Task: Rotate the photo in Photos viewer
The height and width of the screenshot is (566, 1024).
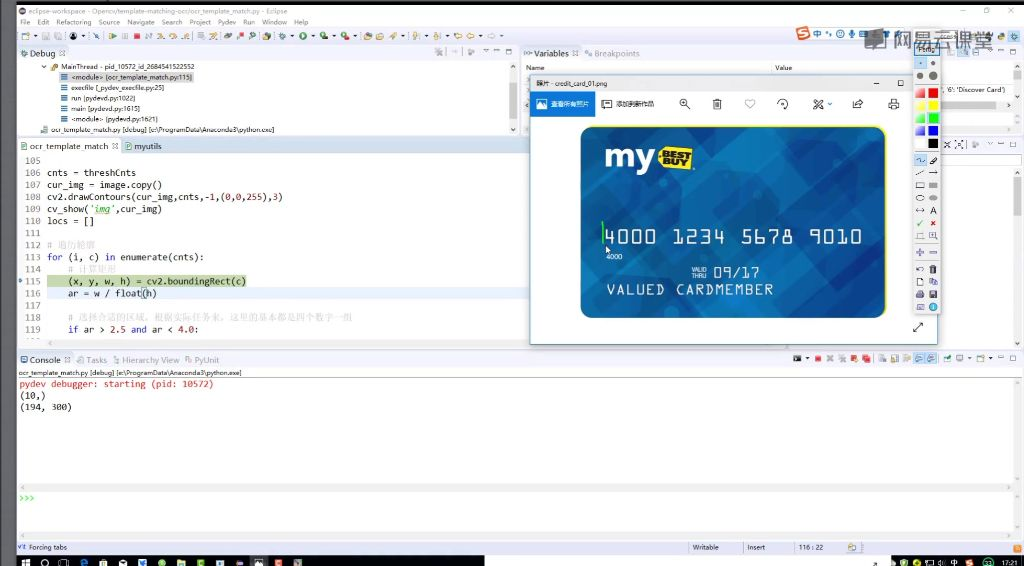Action: pyautogui.click(x=782, y=104)
